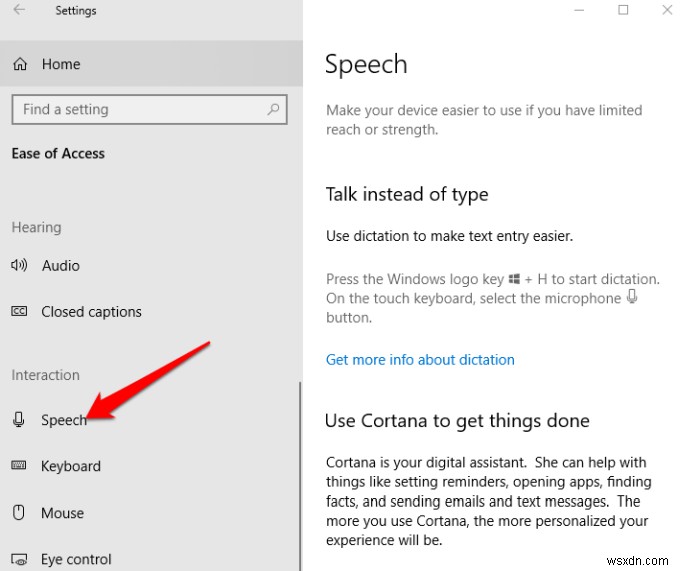Image resolution: width=680 pixels, height=571 pixels.
Task: Click the sidebar vertical scrollbar
Action: click(x=300, y=476)
